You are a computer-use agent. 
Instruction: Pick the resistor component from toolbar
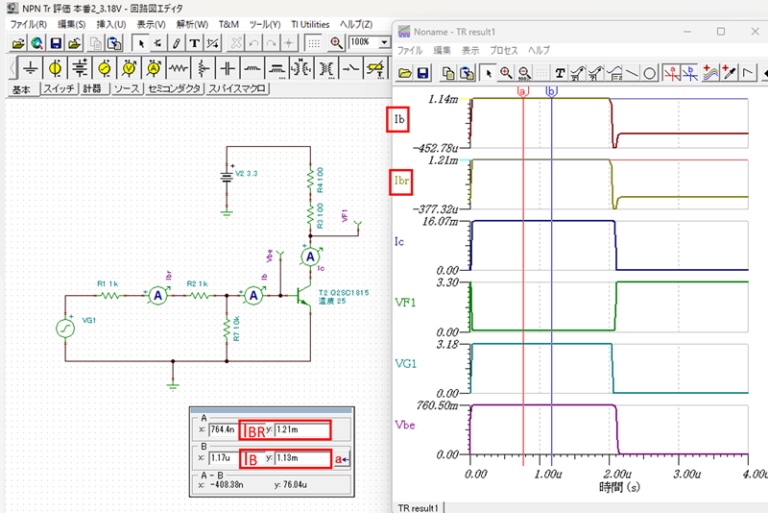click(179, 69)
